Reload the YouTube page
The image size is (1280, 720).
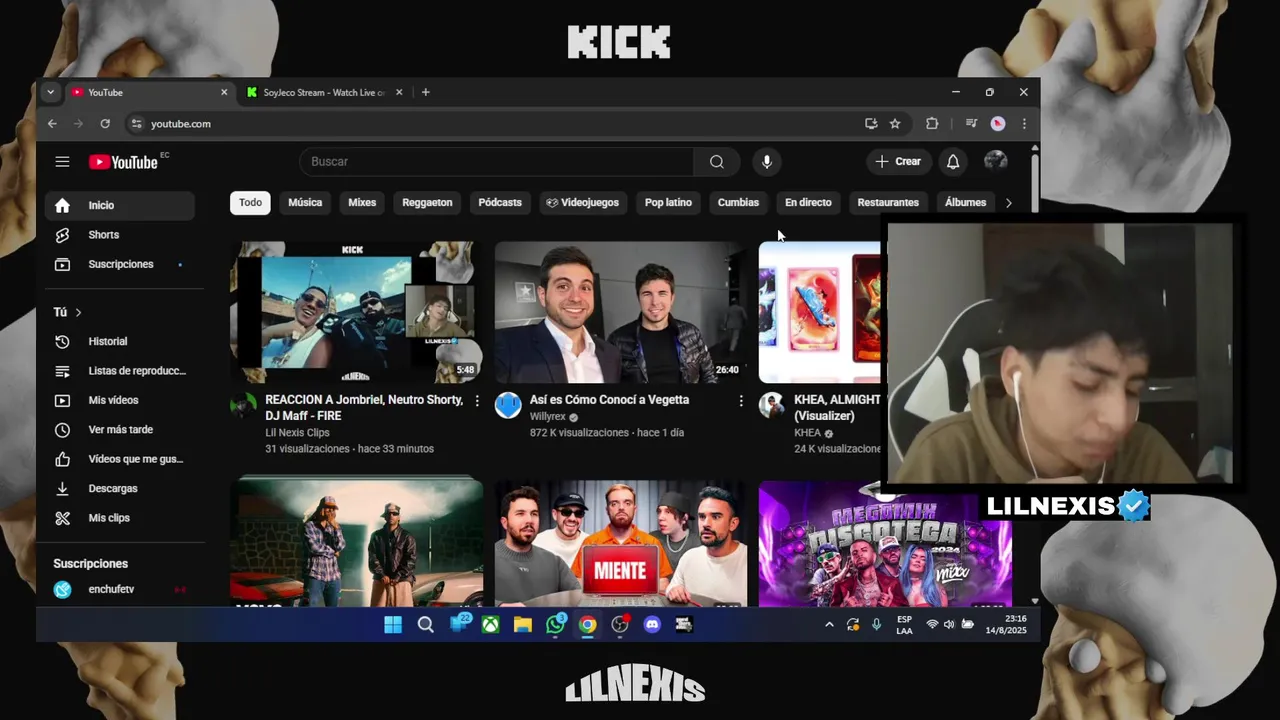(105, 124)
